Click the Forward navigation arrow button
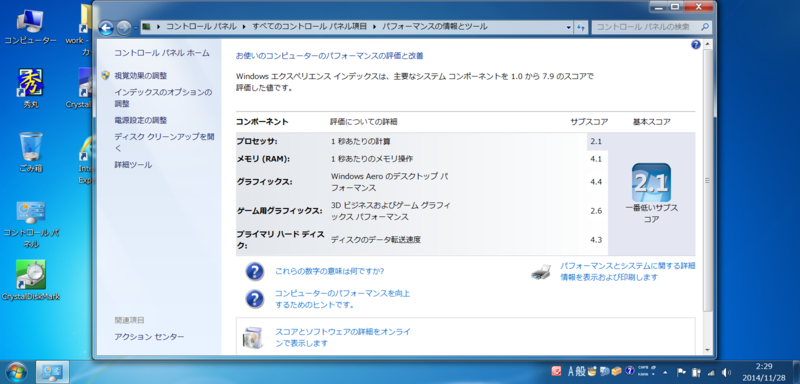The width and height of the screenshot is (800, 384). coord(123,28)
